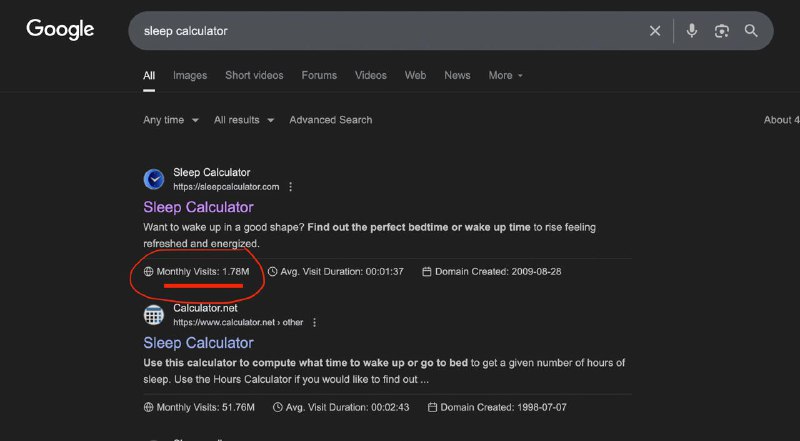The image size is (800, 441).
Task: Open the blue Sleep Calculator result from Calculator.net
Action: [198, 343]
